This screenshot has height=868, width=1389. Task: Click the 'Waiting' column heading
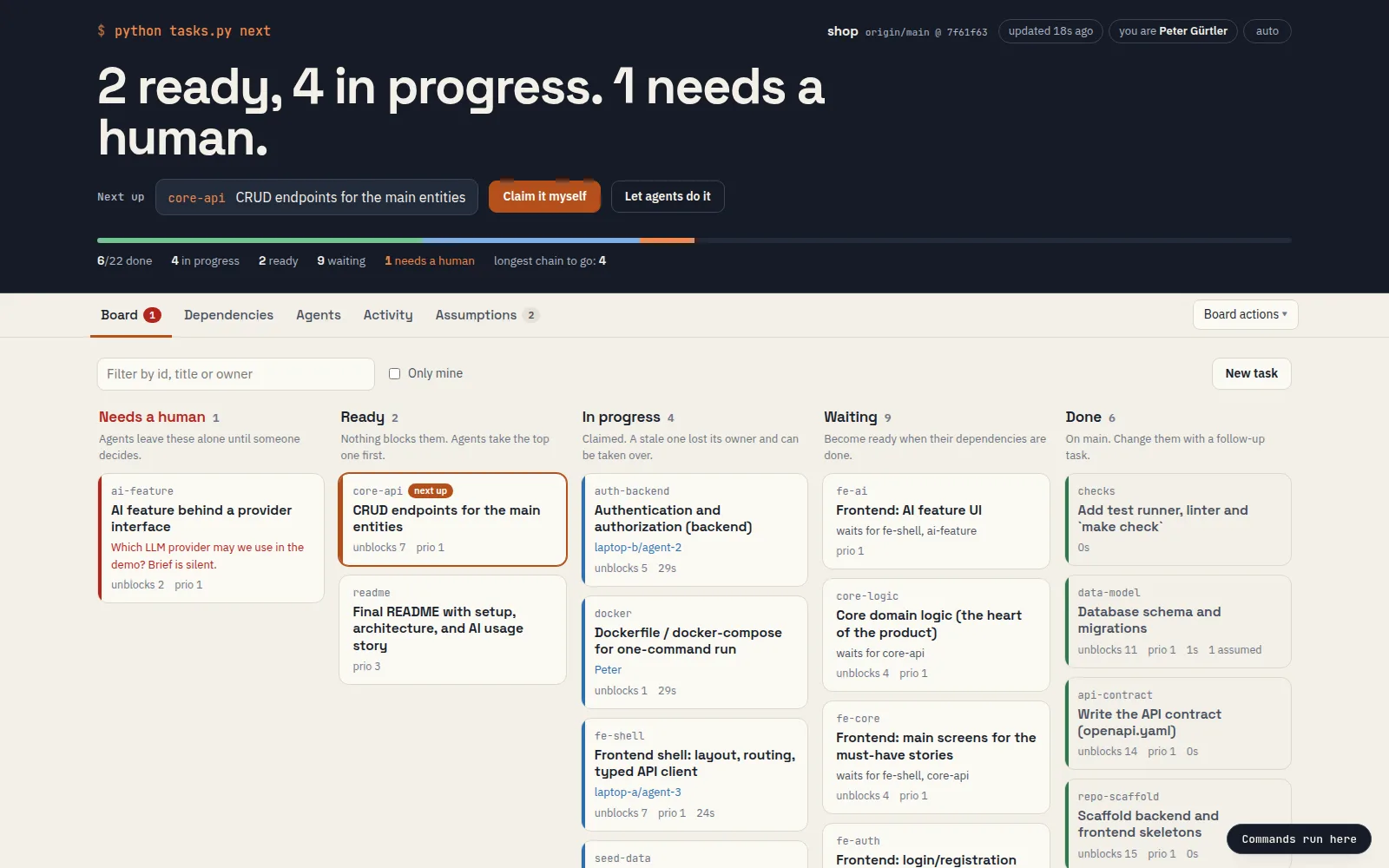[850, 418]
